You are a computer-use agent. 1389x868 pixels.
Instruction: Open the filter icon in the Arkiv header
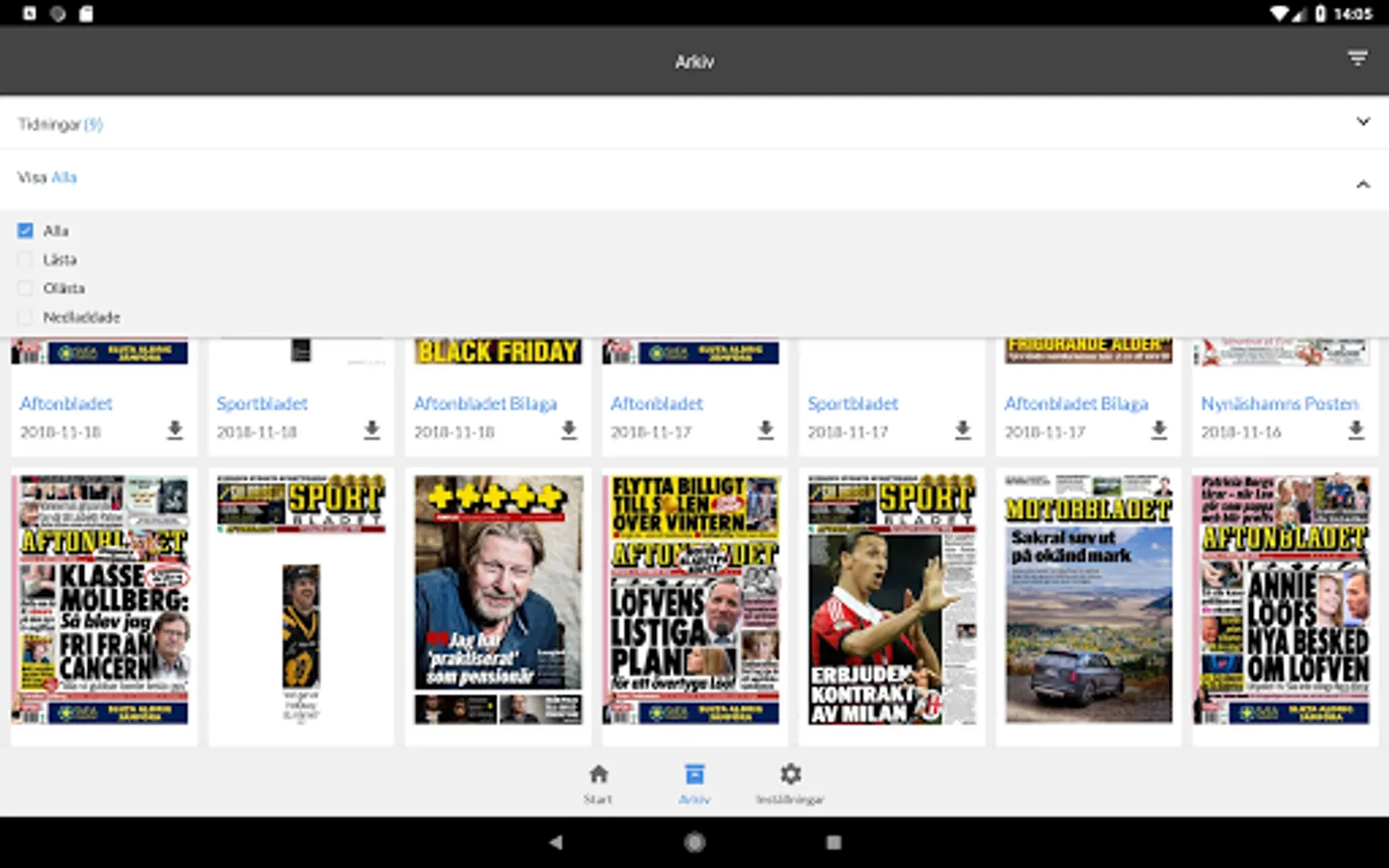pyautogui.click(x=1357, y=60)
